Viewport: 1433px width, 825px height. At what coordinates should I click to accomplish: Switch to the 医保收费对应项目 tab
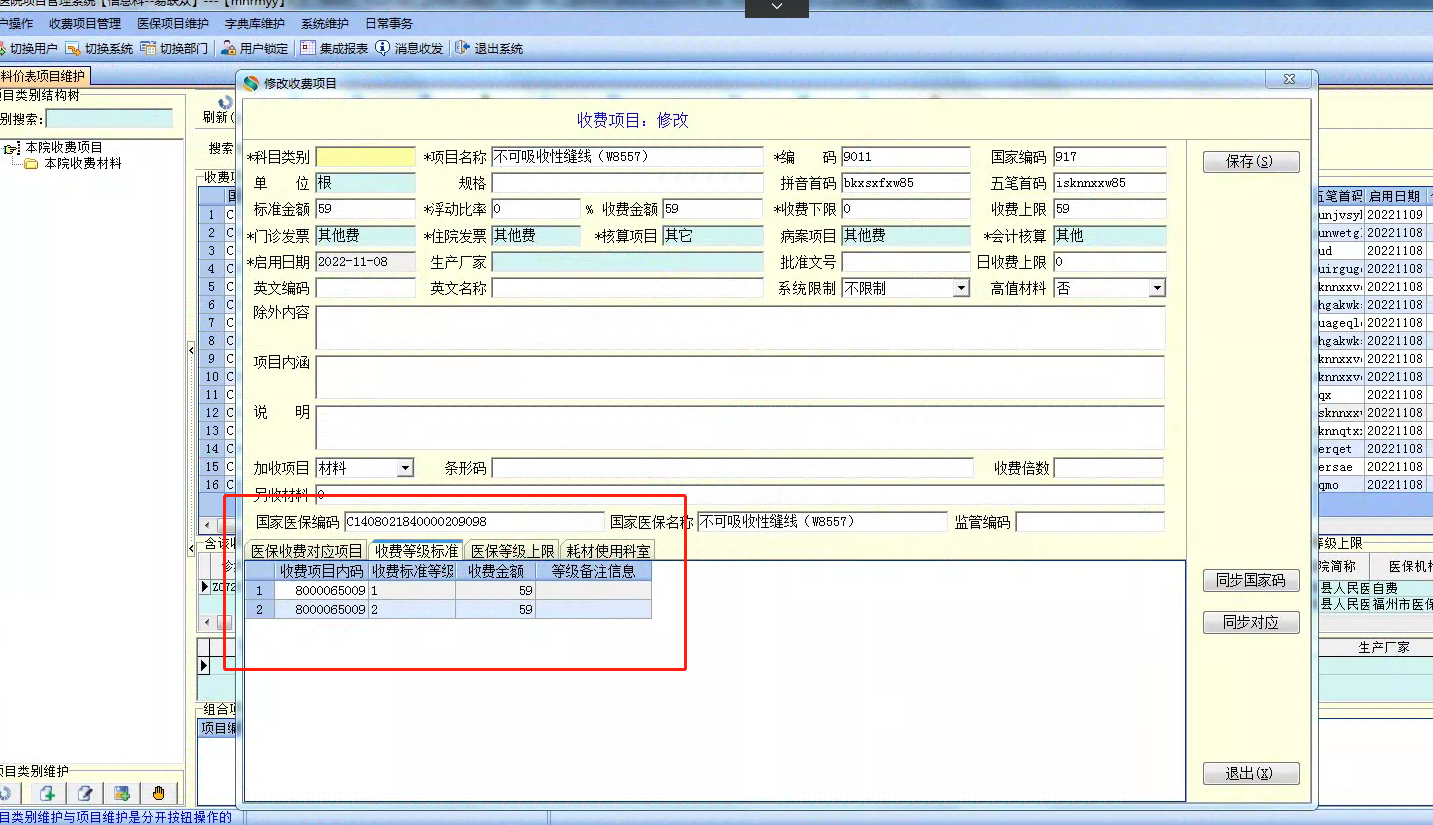[306, 551]
